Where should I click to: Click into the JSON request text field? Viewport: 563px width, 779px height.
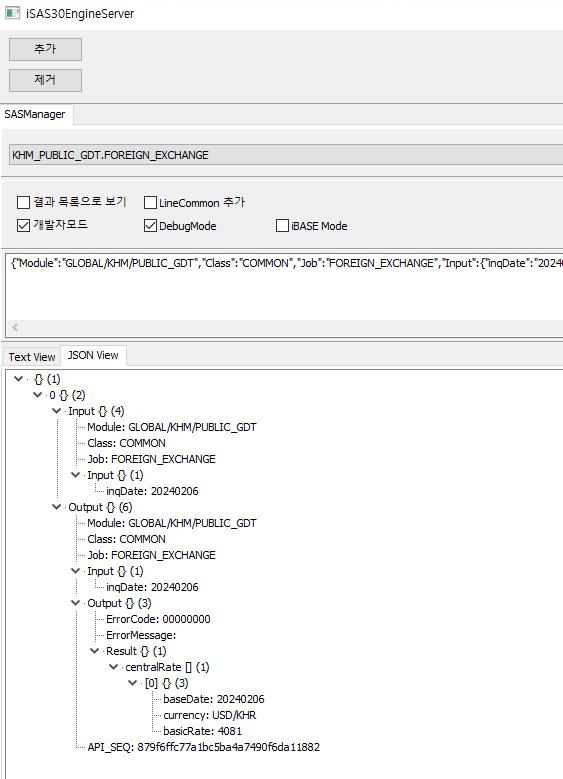[x=284, y=286]
